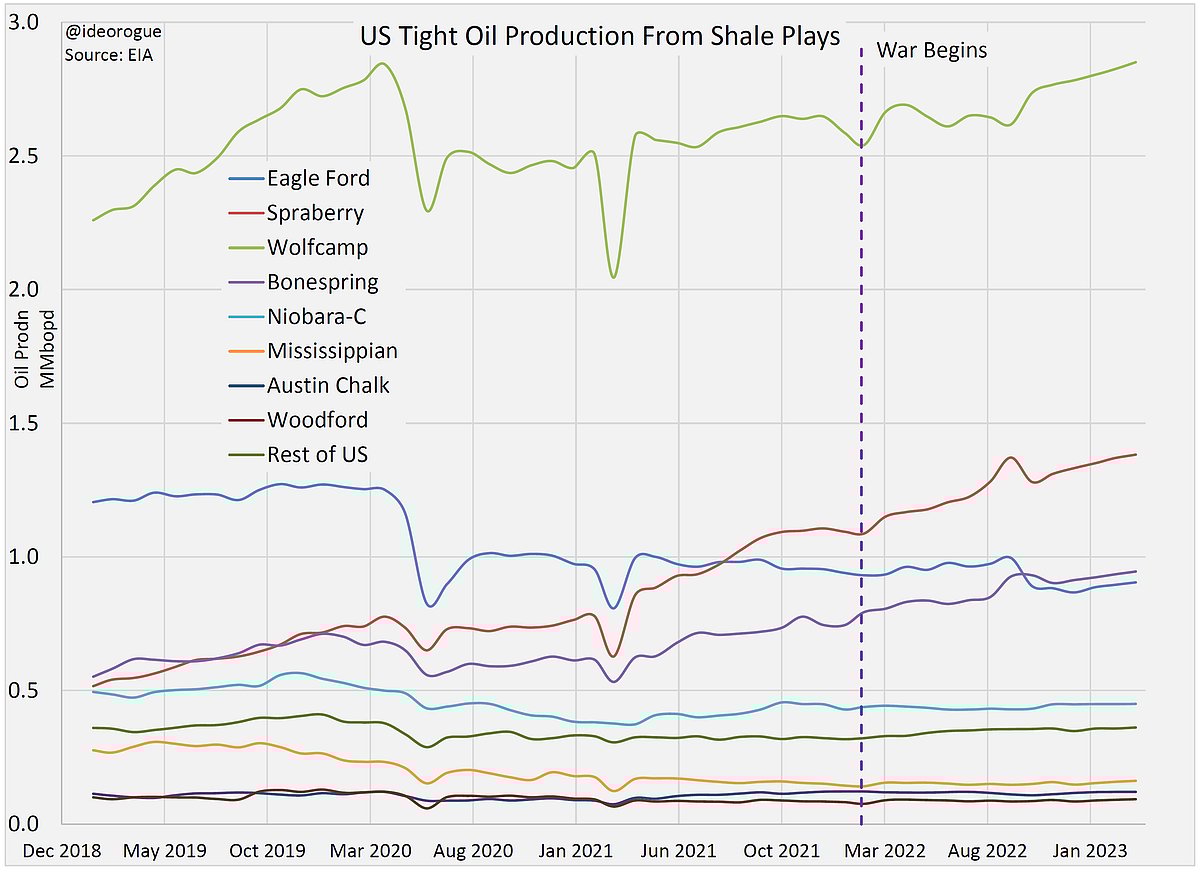Click the Bonespring purple legend line swatch
The image size is (1200, 874).
[244, 283]
